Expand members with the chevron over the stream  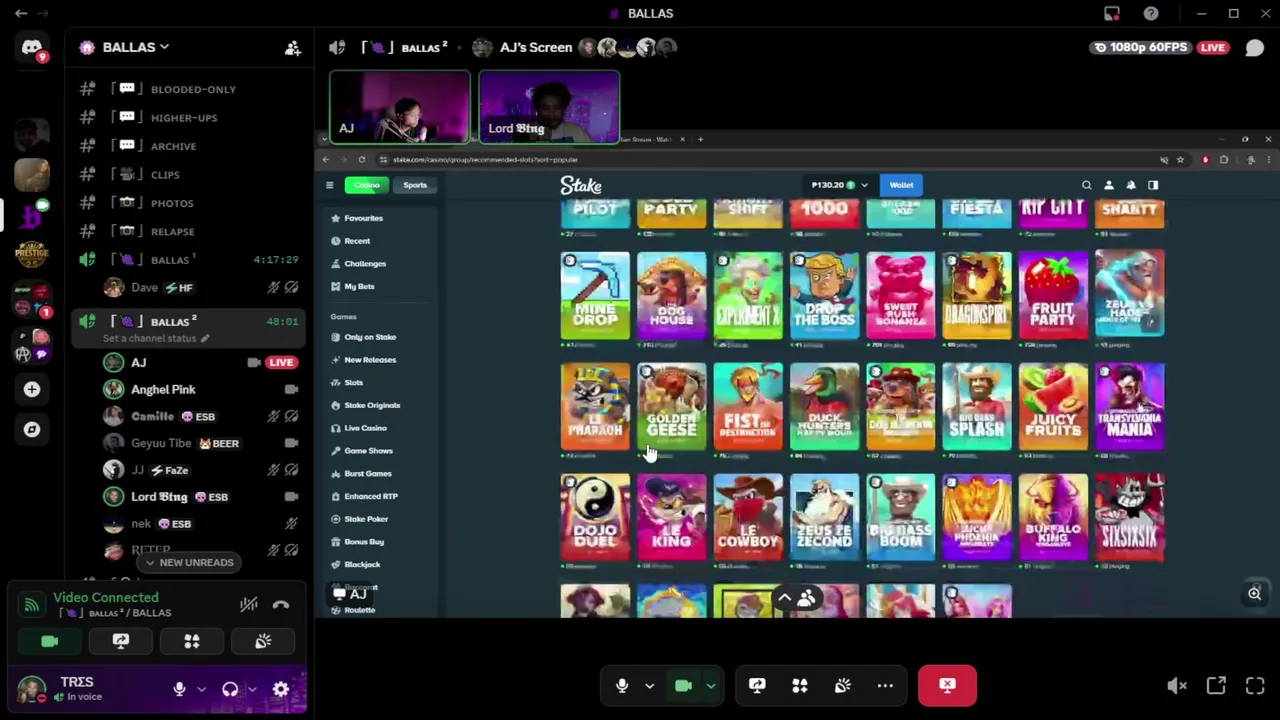785,598
